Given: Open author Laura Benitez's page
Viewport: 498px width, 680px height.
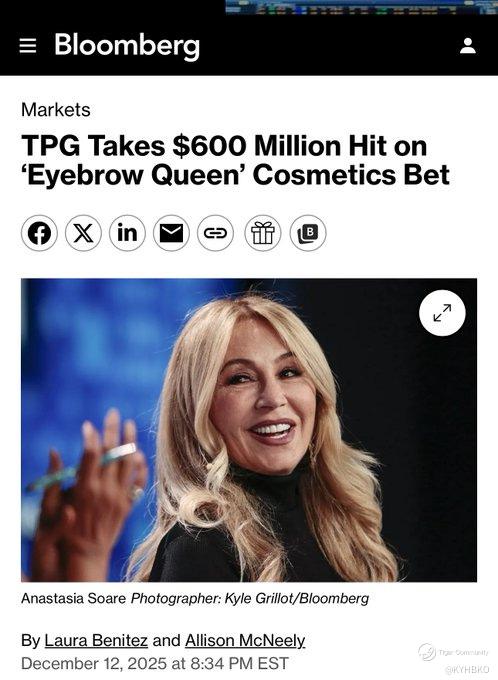Looking at the screenshot, I should click(96, 641).
